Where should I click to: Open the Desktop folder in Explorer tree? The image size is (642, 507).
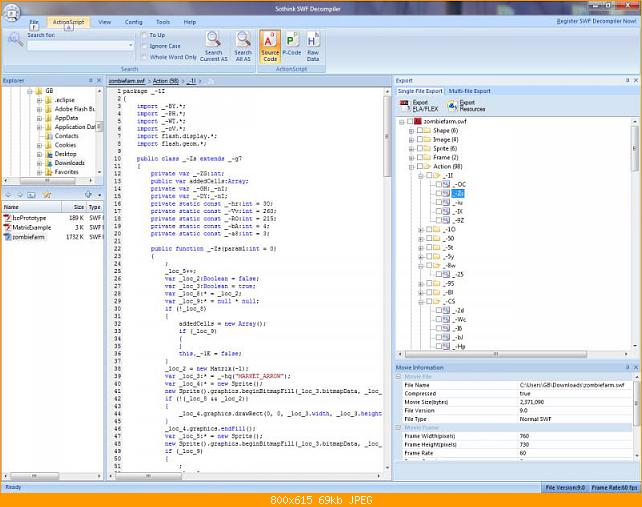pos(65,154)
